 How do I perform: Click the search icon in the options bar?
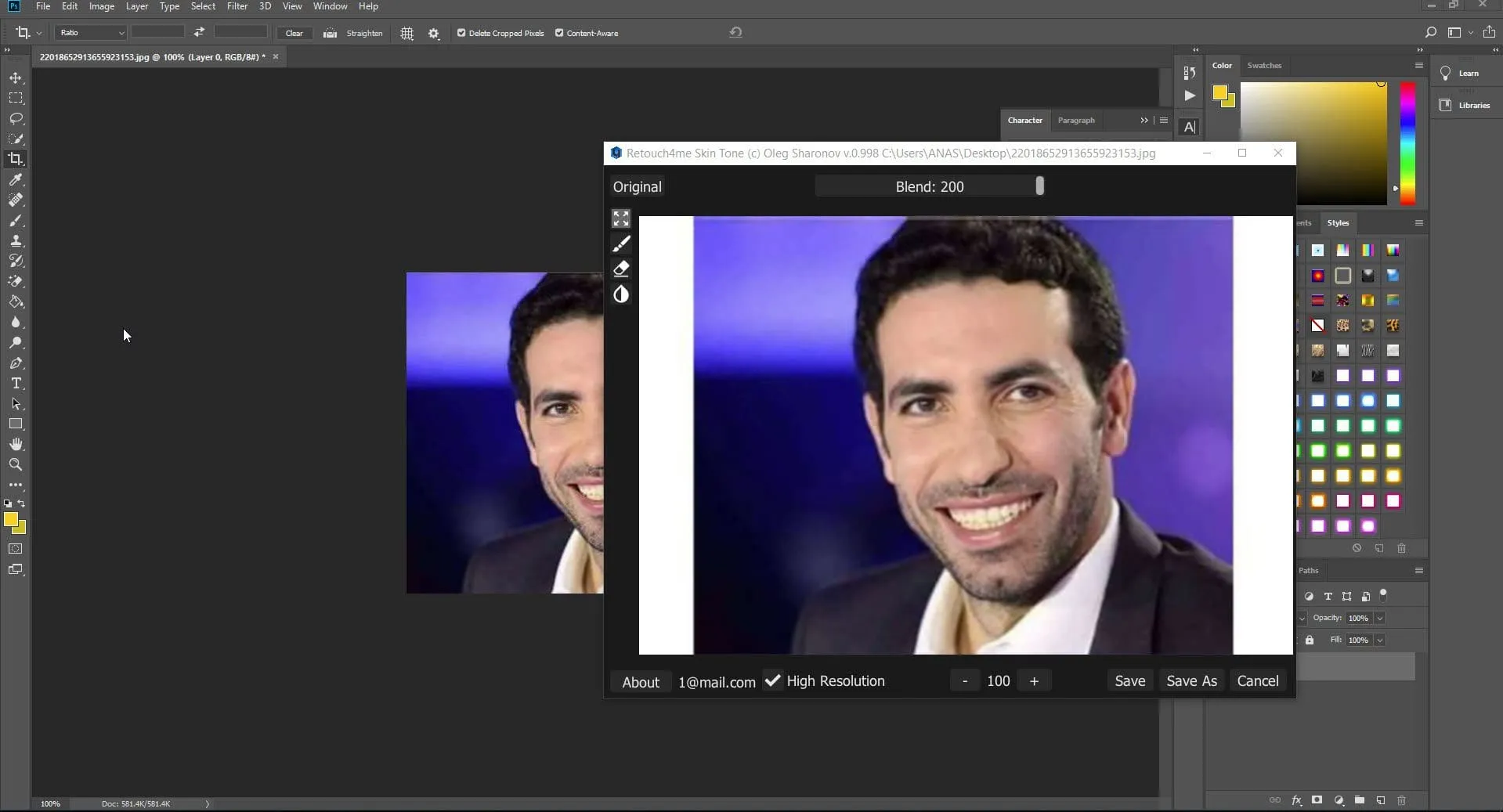click(1429, 32)
